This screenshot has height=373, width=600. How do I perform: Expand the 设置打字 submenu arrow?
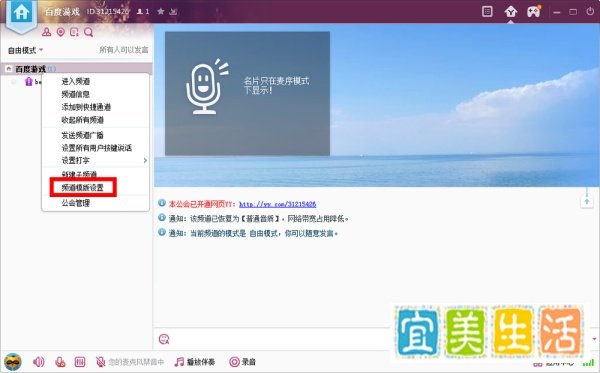(145, 161)
